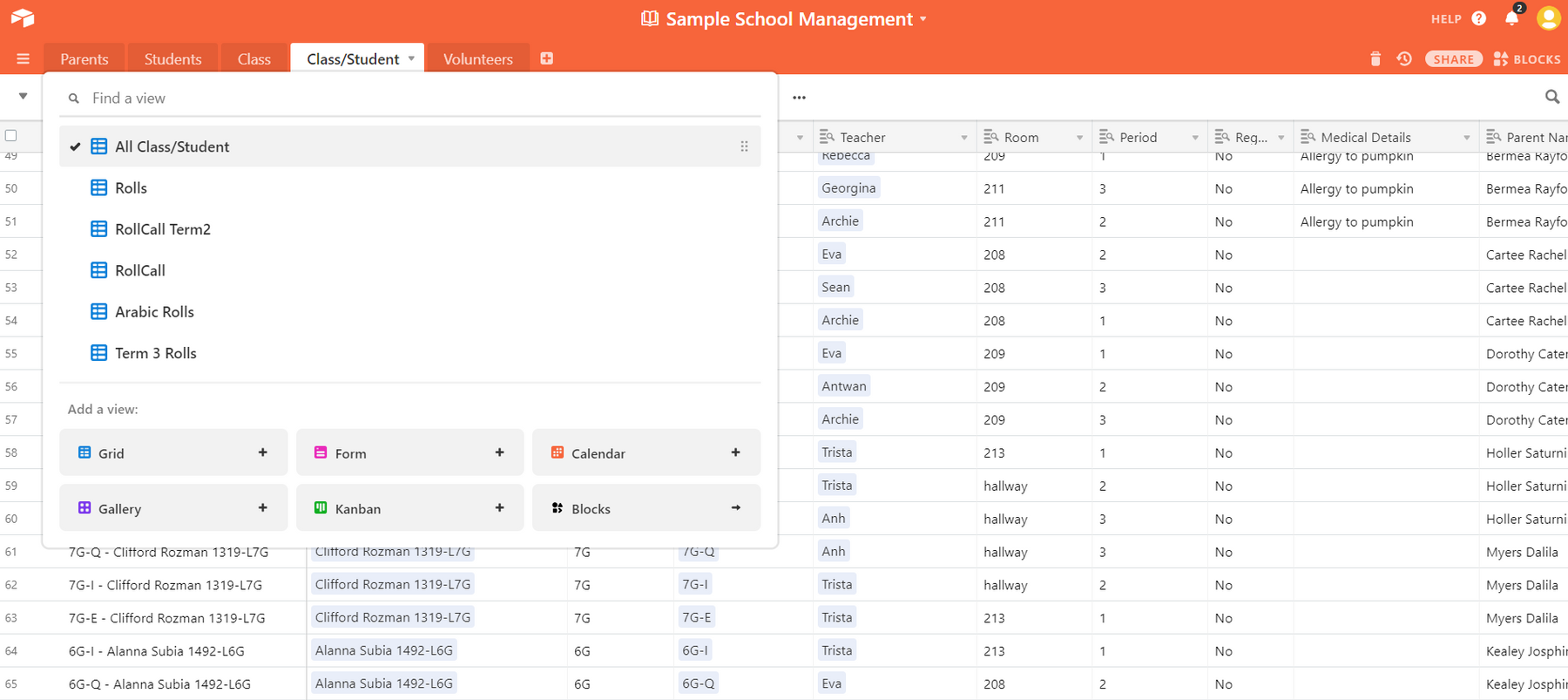Click the Find a view search field
Image resolution: width=1568 pixels, height=700 pixels.
(x=418, y=99)
